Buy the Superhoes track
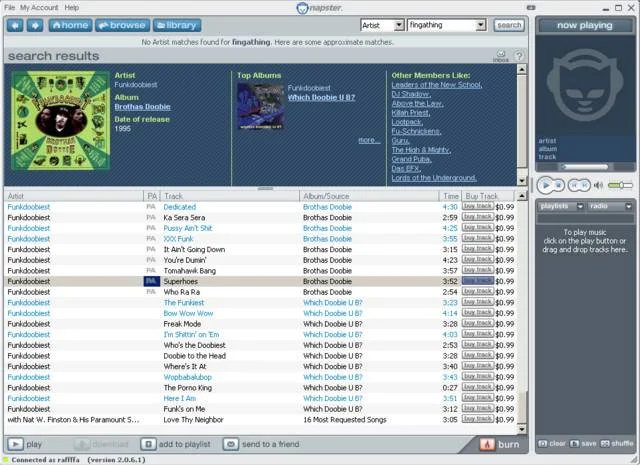Screen dimensions: 640x465 coord(478,281)
